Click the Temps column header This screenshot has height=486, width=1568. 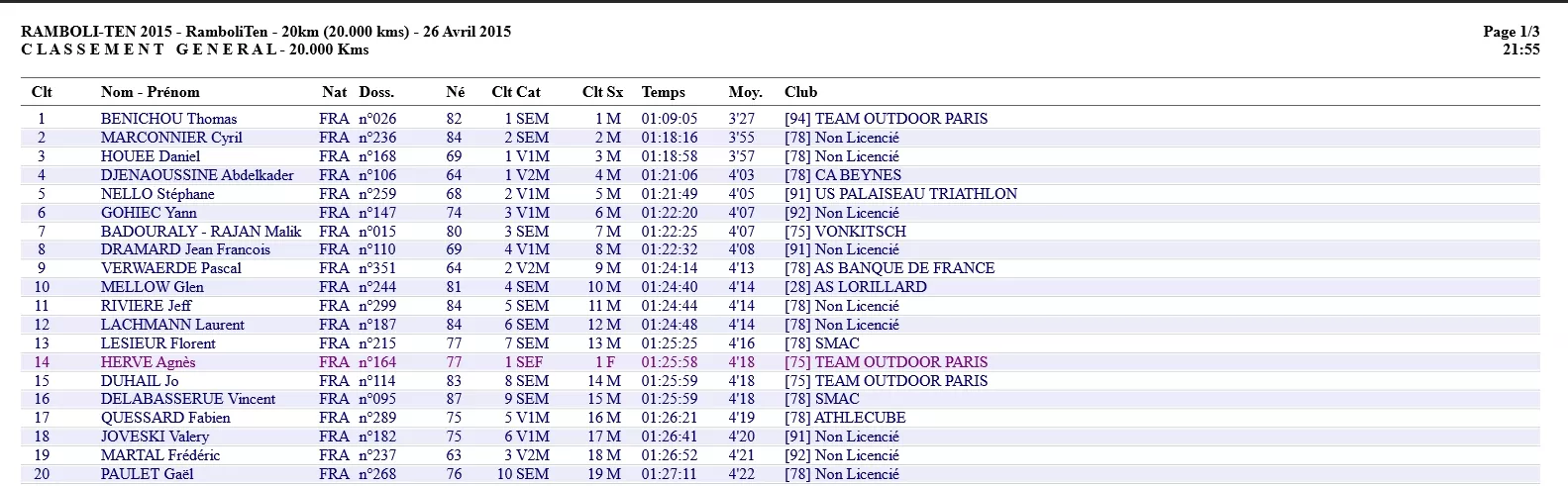coord(663,92)
